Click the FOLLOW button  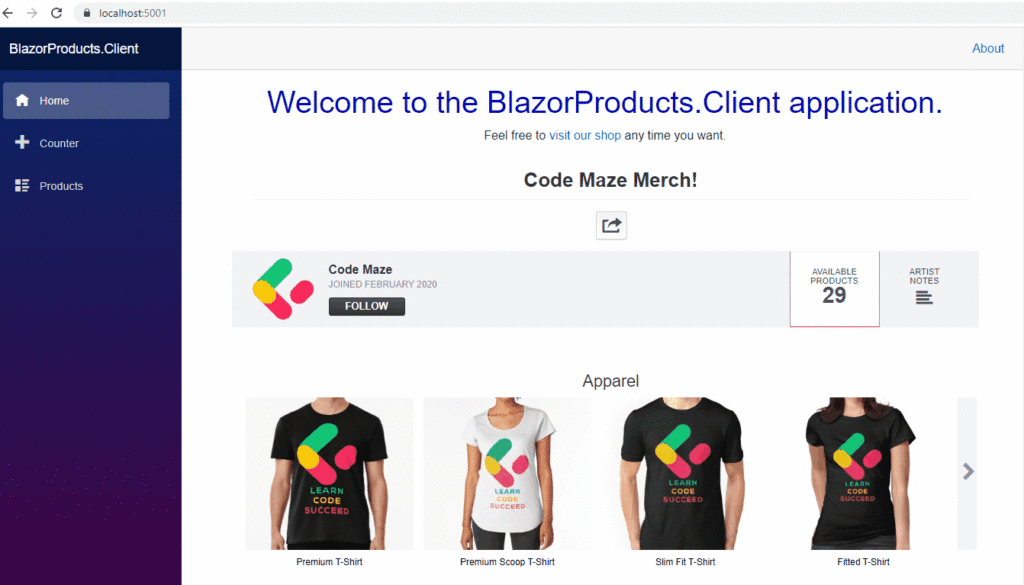coord(366,306)
